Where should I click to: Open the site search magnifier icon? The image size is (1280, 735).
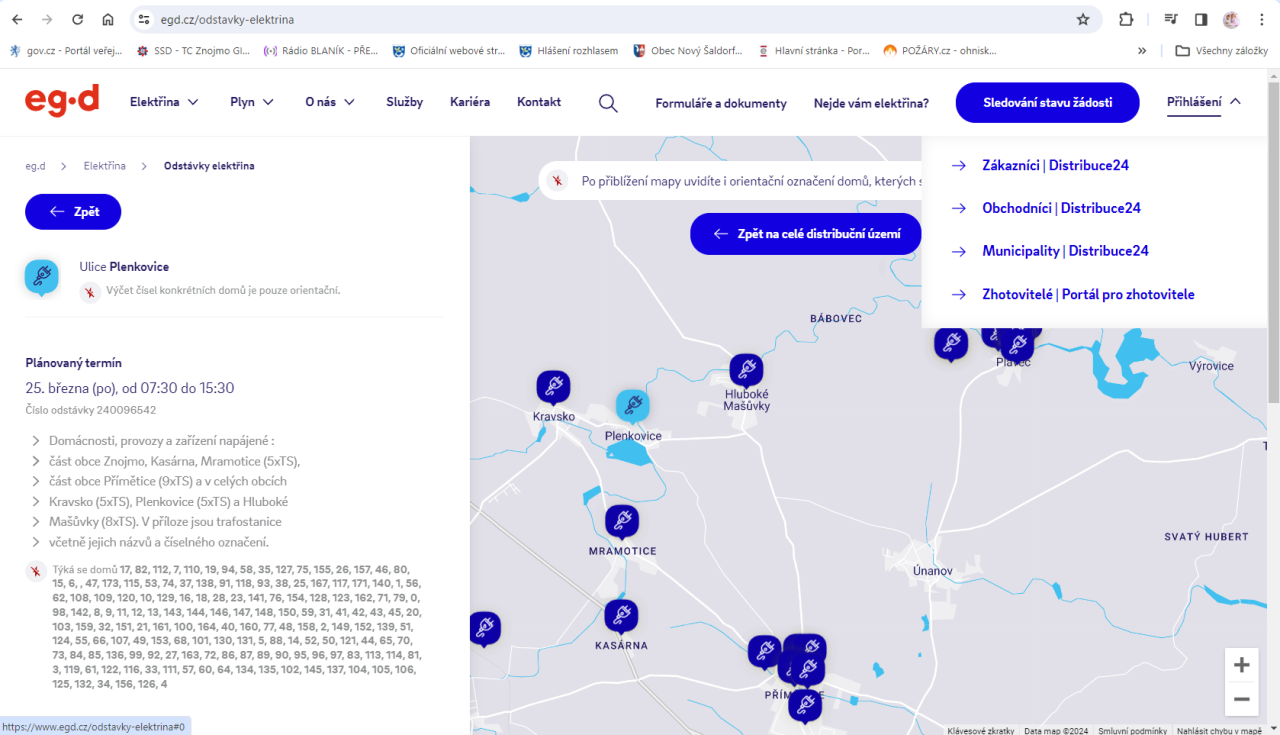pyautogui.click(x=608, y=103)
